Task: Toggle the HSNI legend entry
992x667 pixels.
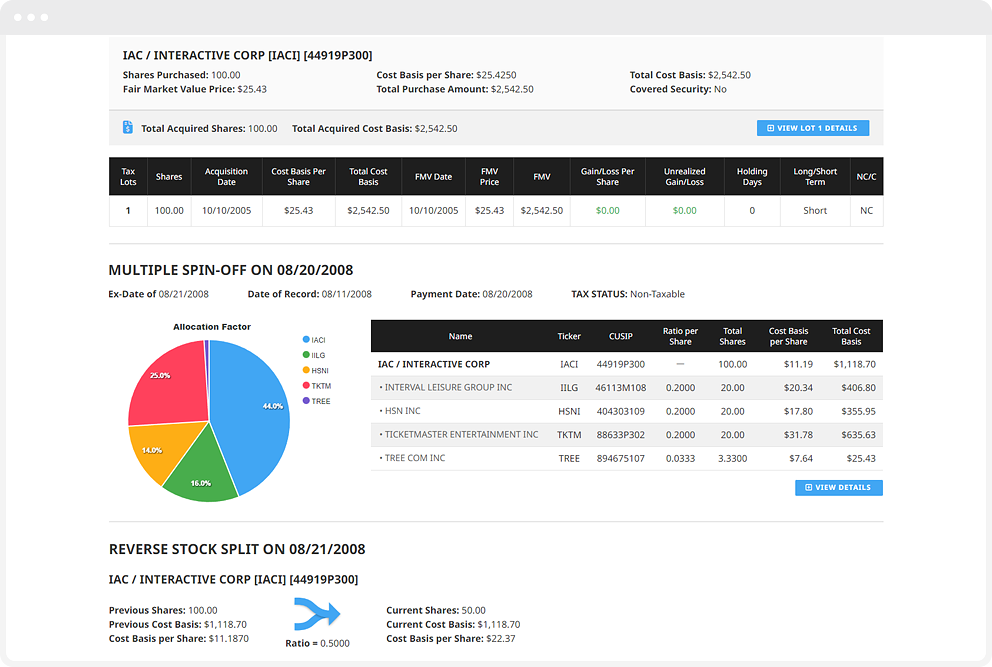Action: pyautogui.click(x=316, y=370)
